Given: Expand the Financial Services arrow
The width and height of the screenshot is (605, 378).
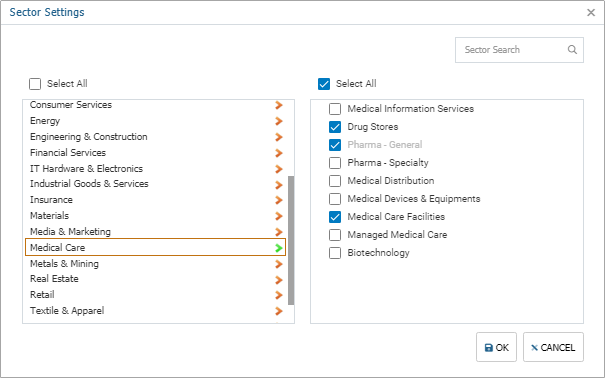Looking at the screenshot, I should (279, 153).
